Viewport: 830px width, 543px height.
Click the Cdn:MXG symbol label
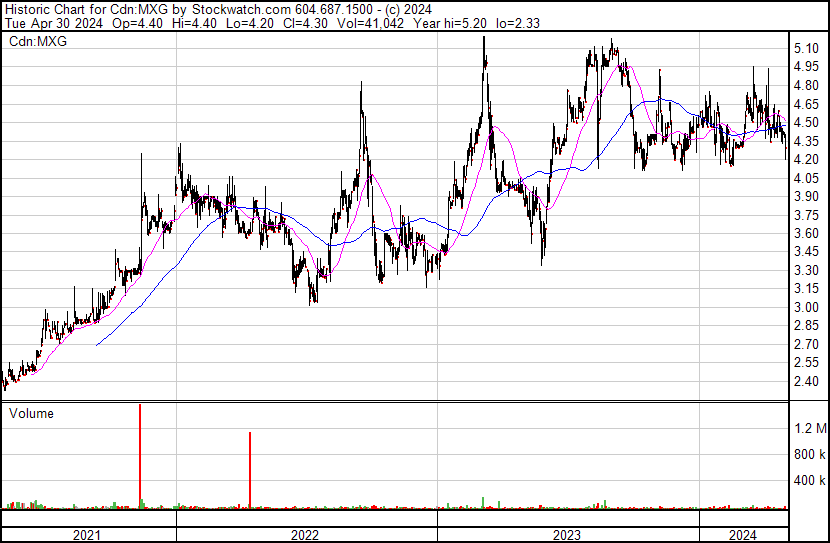pyautogui.click(x=38, y=41)
